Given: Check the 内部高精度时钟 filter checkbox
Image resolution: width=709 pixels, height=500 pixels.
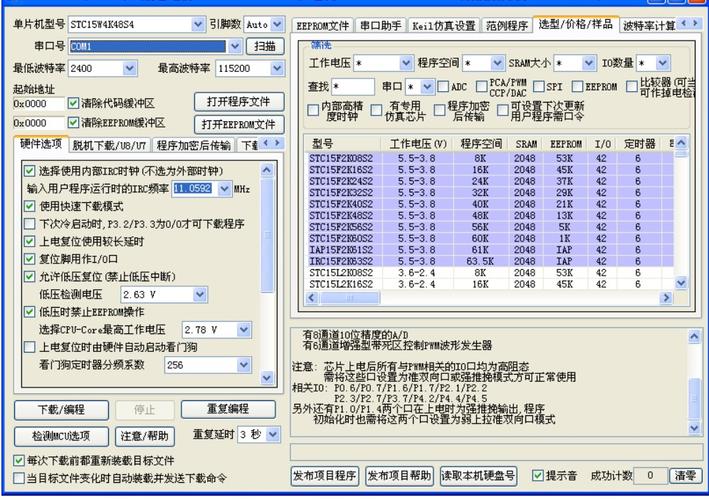Looking at the screenshot, I should point(313,110).
